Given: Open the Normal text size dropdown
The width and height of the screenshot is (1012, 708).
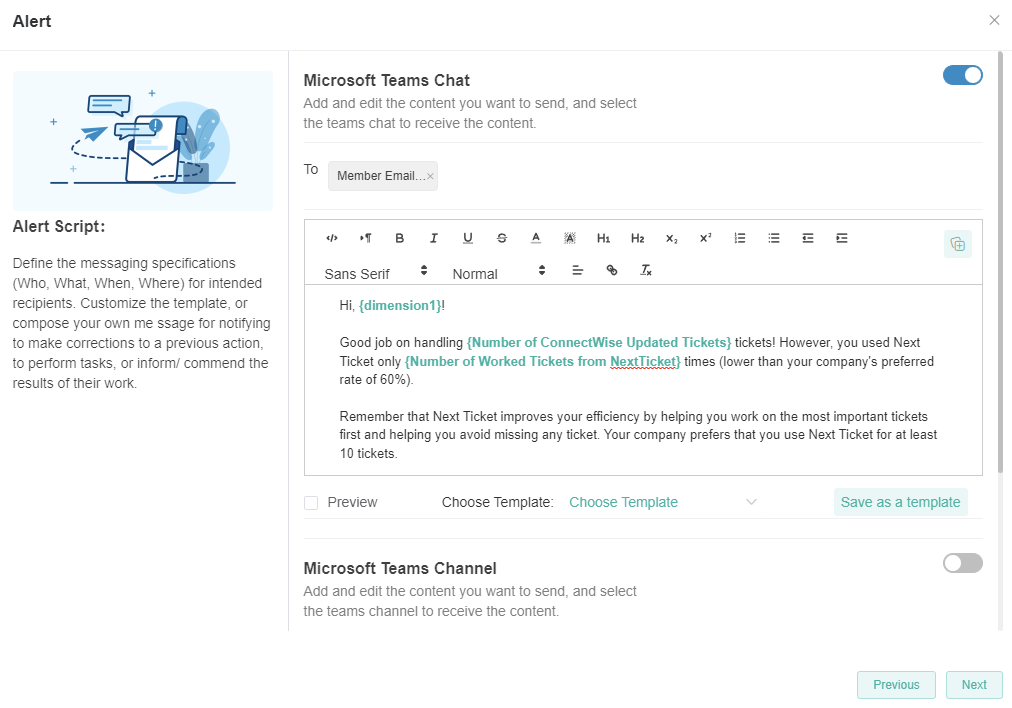Looking at the screenshot, I should tap(498, 272).
